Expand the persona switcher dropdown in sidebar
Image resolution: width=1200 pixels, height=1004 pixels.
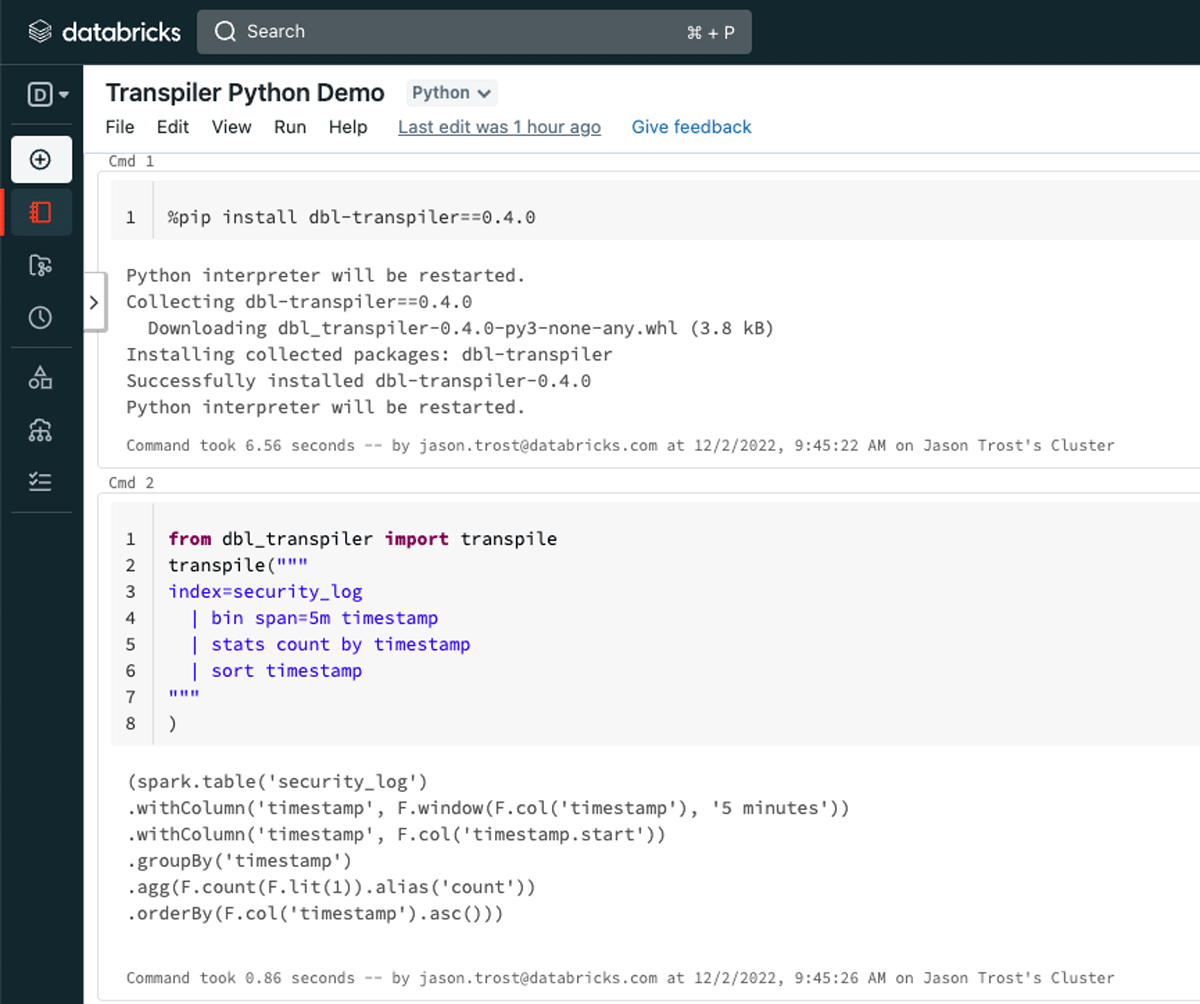click(47, 95)
